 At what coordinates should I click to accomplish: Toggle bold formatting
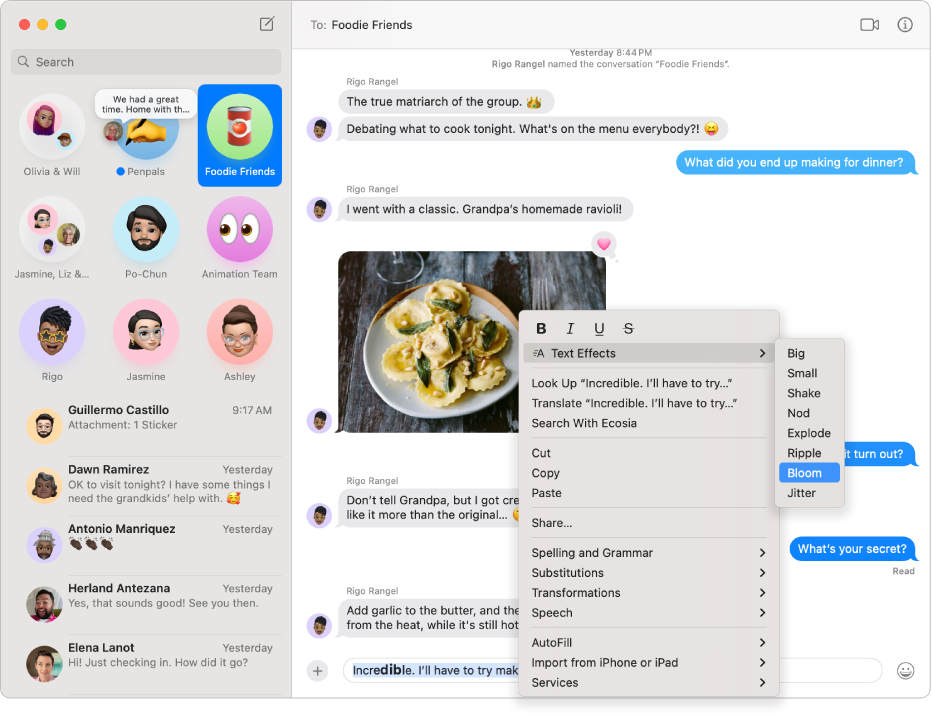(x=540, y=328)
